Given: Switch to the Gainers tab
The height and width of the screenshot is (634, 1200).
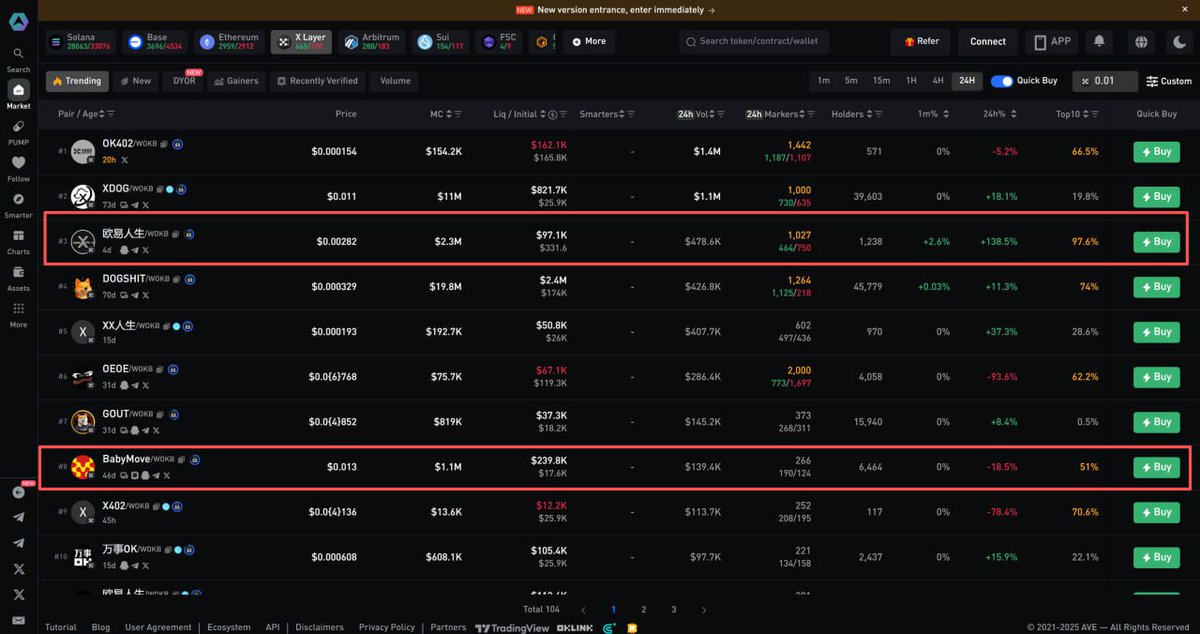Looking at the screenshot, I should click(x=236, y=81).
